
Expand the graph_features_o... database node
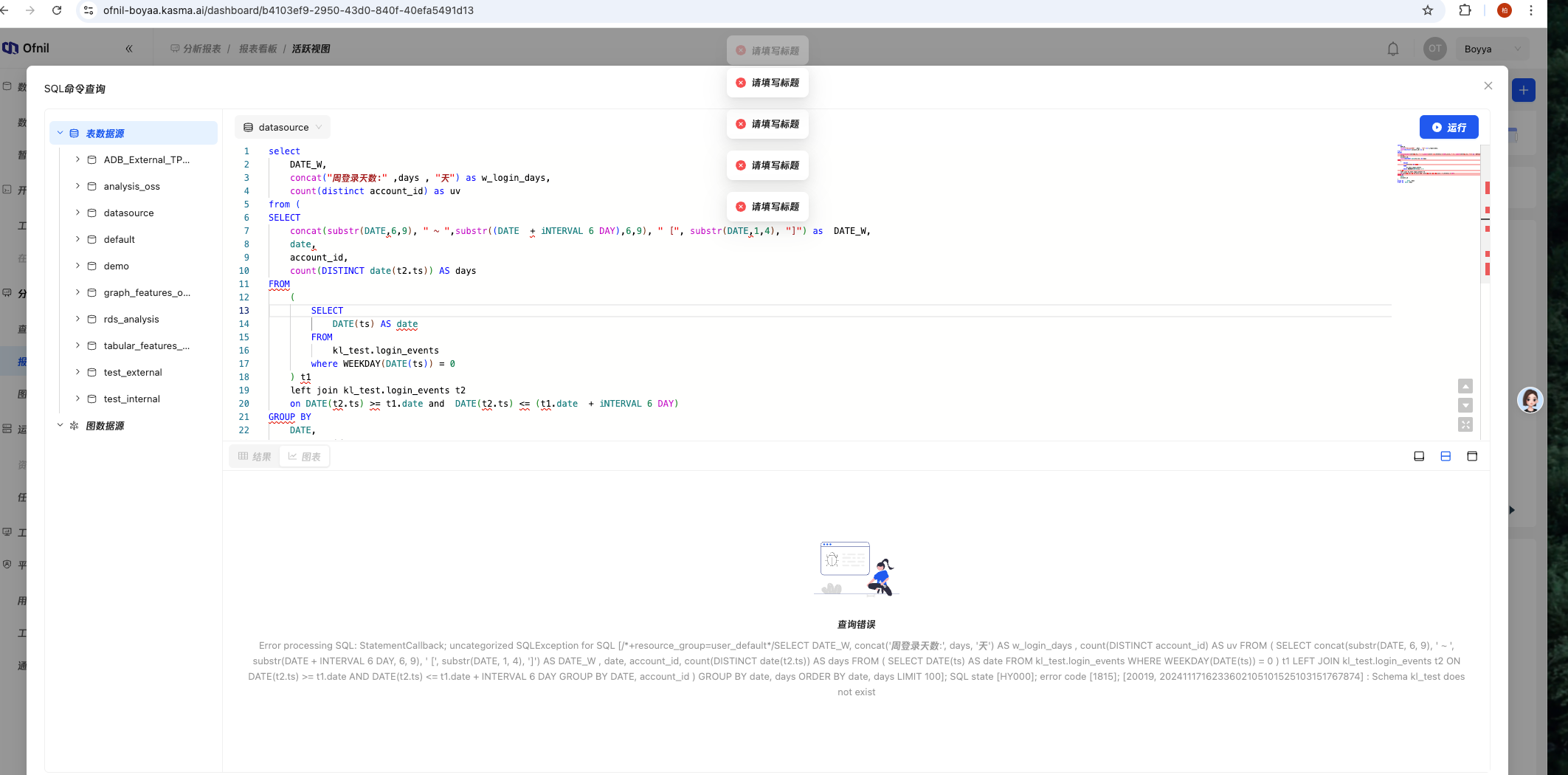tap(77, 292)
